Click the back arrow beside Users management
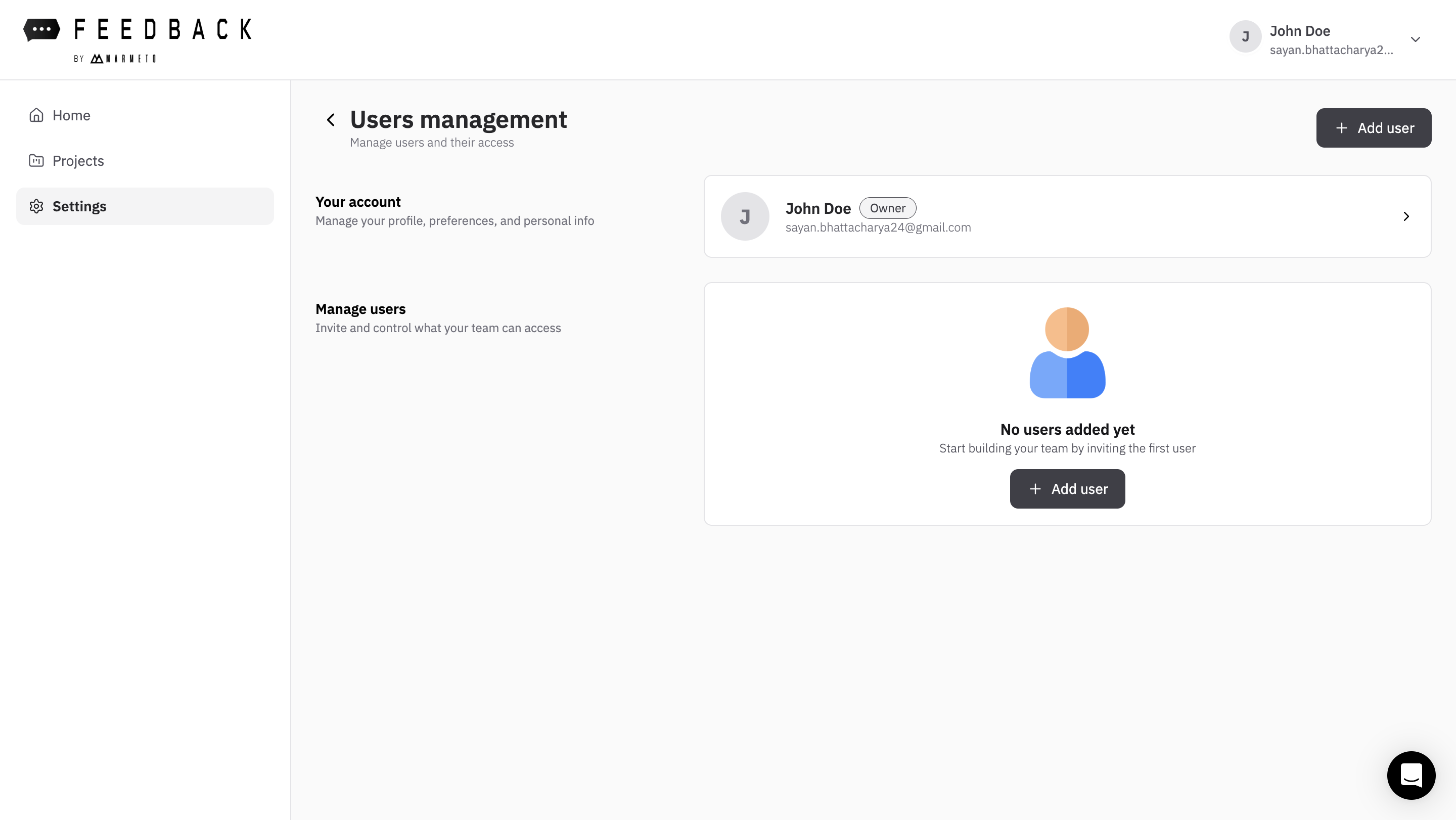Screen dimensions: 1456x820 (x=331, y=119)
